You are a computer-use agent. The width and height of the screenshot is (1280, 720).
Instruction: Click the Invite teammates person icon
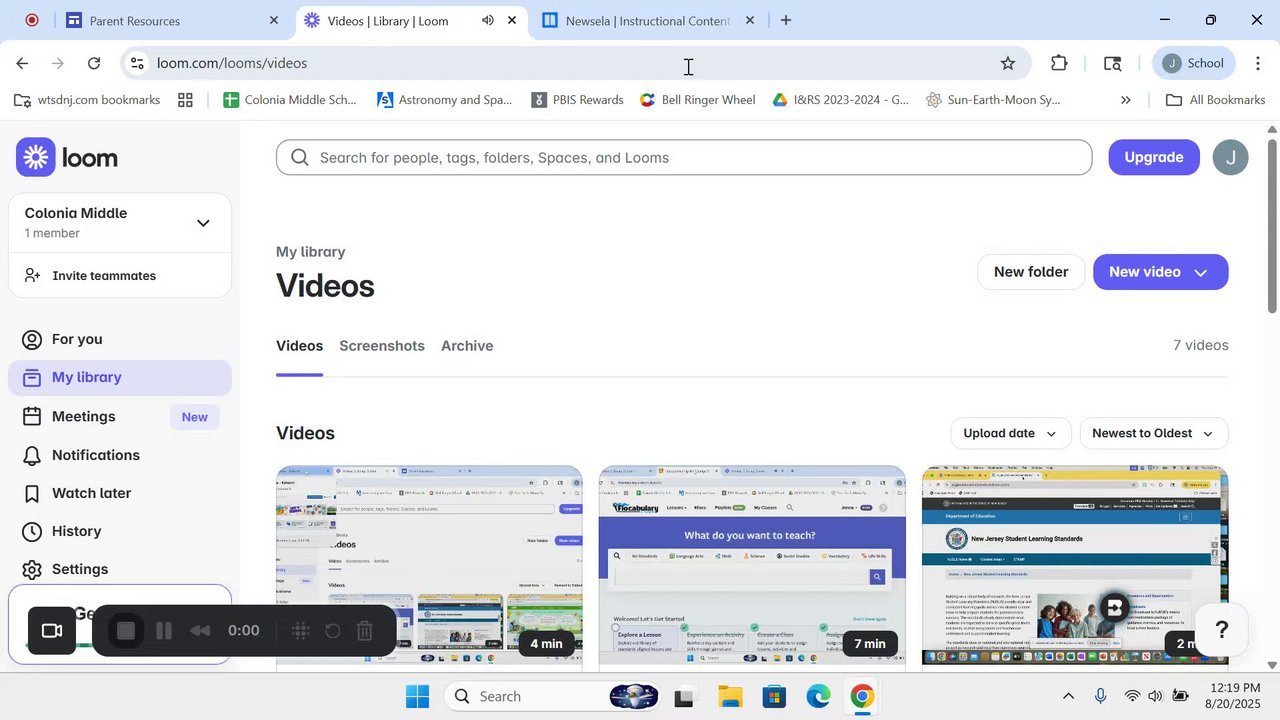(32, 275)
